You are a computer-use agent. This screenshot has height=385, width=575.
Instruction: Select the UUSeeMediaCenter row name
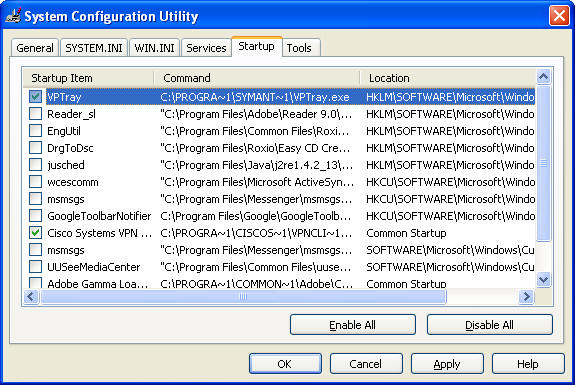tap(94, 267)
